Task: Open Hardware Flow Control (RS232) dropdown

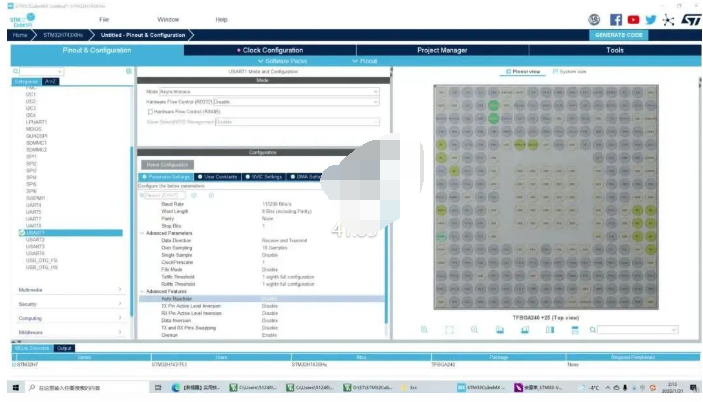Action: pyautogui.click(x=296, y=102)
